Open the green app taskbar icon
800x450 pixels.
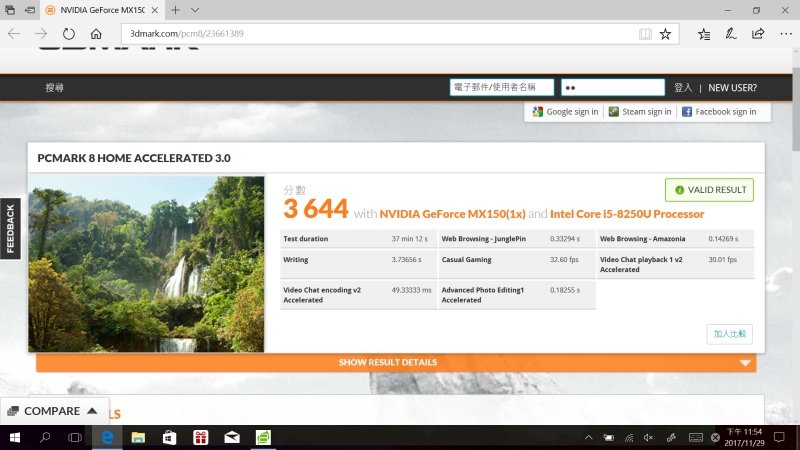click(263, 437)
